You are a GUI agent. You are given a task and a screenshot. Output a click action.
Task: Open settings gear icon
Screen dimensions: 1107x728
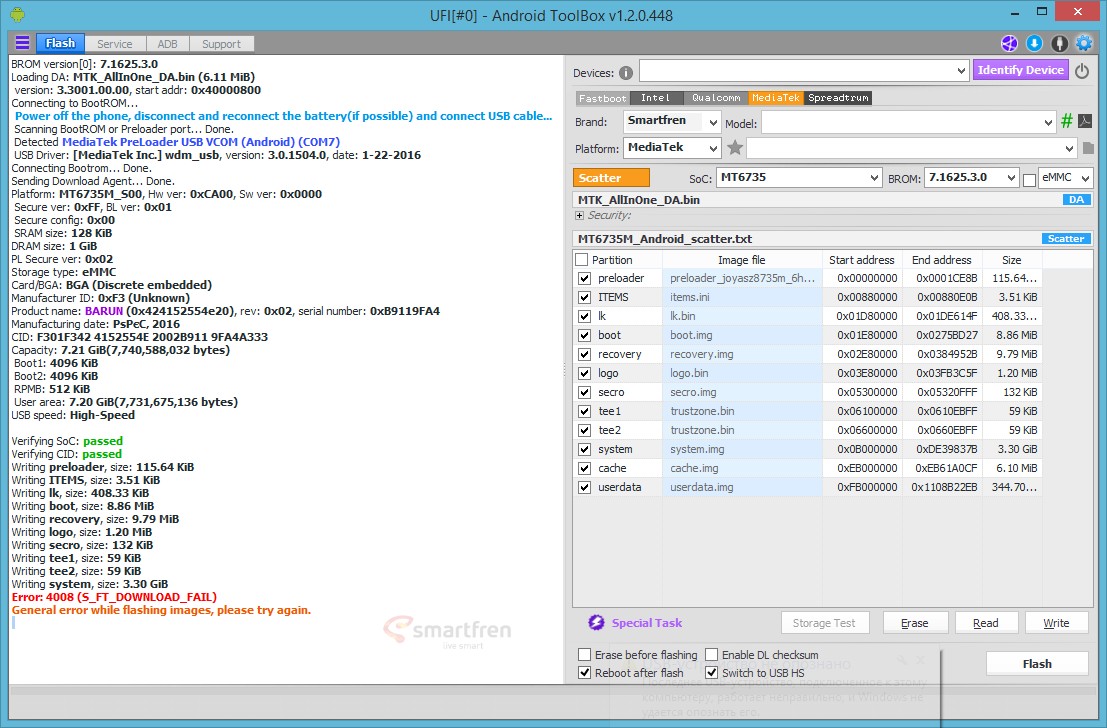click(x=1084, y=44)
